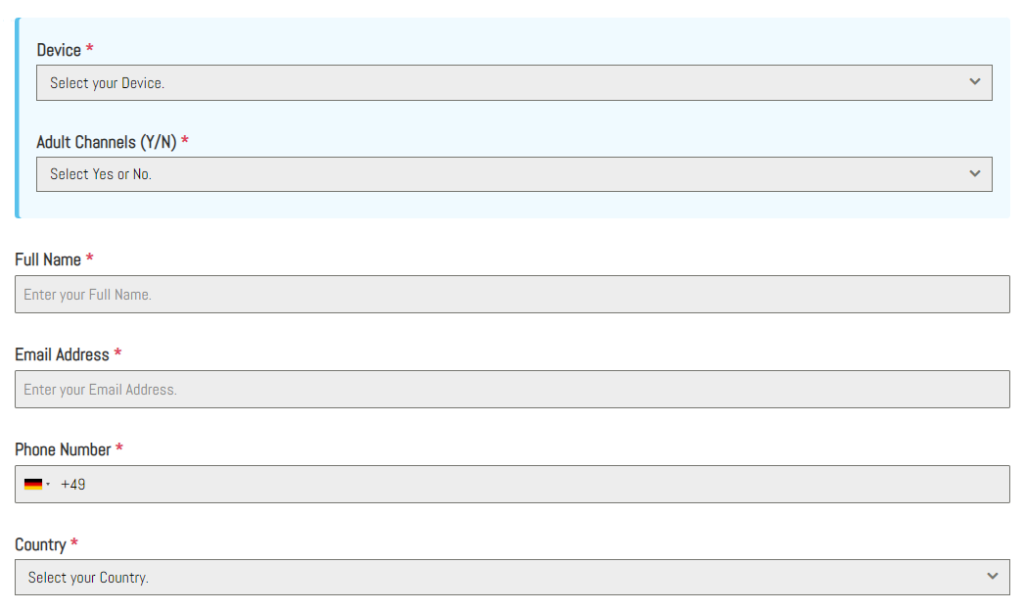The width and height of the screenshot is (1024, 611).
Task: Click the 'Phone Number' field label
Action: 63,449
